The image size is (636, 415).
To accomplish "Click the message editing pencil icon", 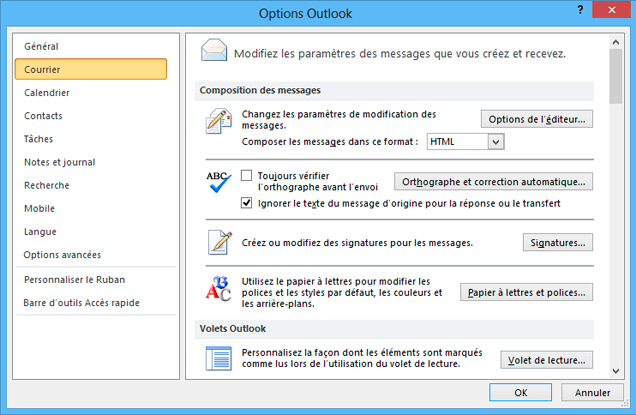I will [218, 122].
